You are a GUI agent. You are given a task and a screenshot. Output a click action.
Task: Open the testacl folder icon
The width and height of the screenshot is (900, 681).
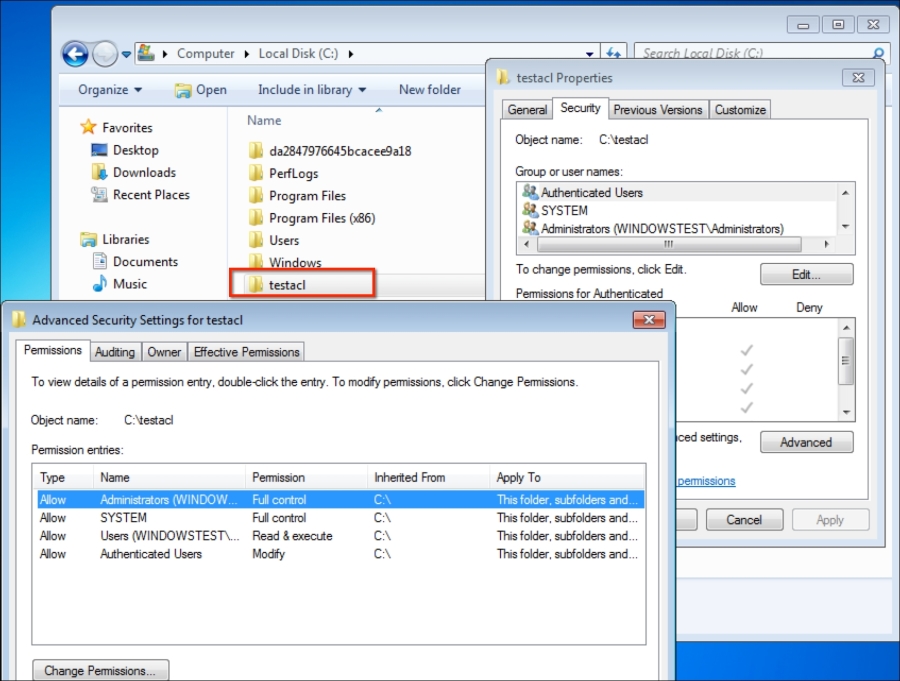[256, 285]
